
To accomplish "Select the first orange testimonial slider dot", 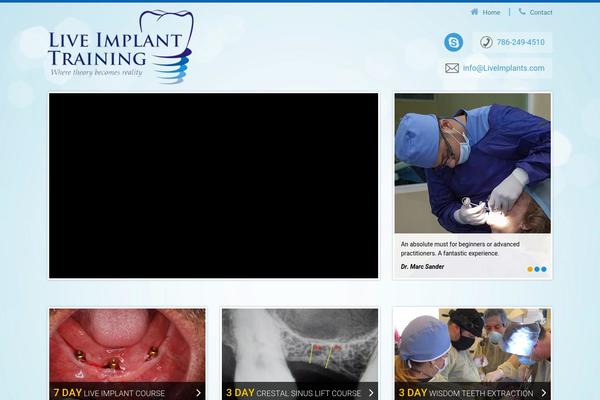I will 530,269.
